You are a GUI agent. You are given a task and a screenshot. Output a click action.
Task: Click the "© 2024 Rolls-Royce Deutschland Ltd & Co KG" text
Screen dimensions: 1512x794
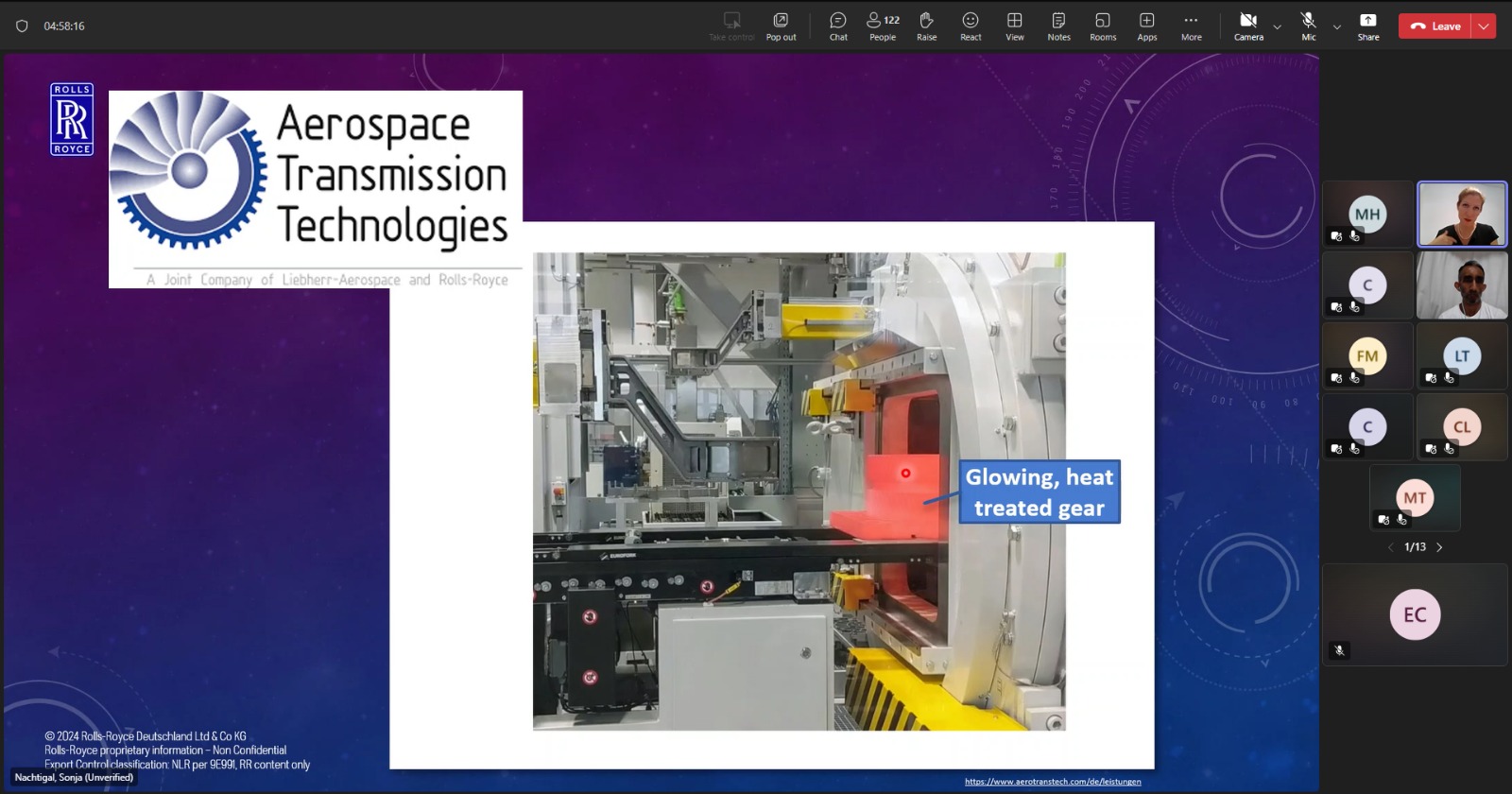tap(146, 736)
